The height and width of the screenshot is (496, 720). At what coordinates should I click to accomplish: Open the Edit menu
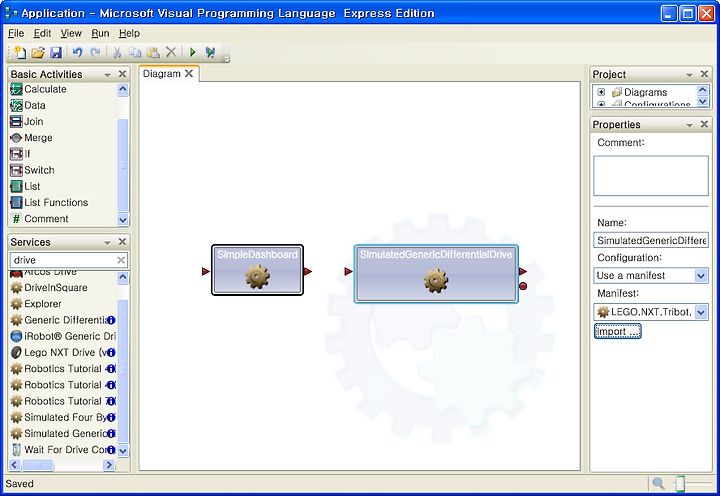tap(42, 33)
